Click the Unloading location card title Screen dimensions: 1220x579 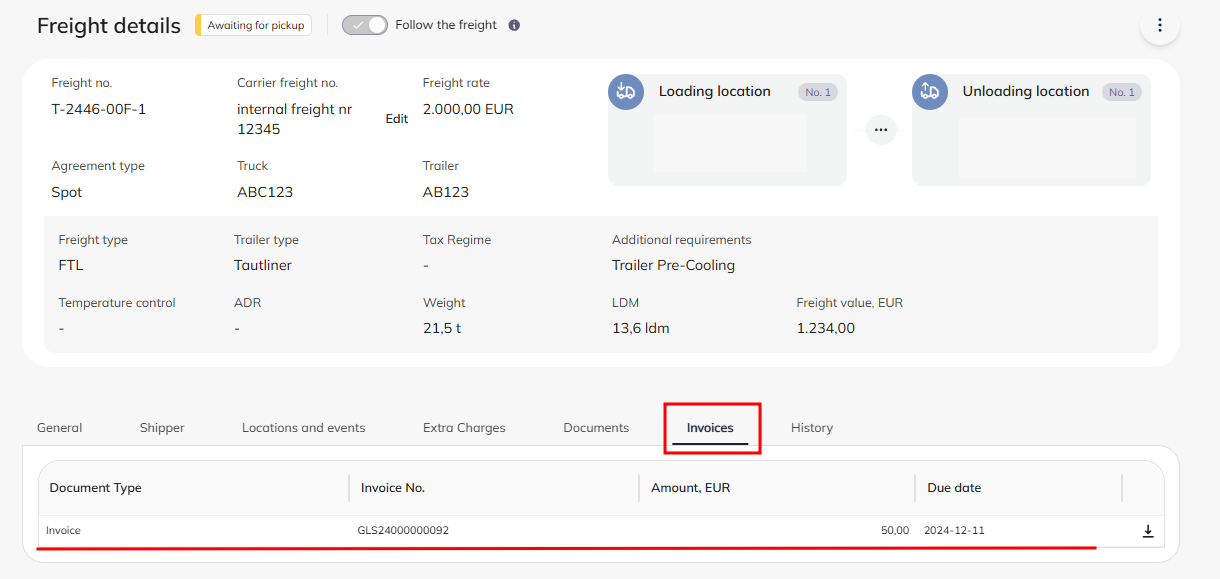(x=1026, y=91)
